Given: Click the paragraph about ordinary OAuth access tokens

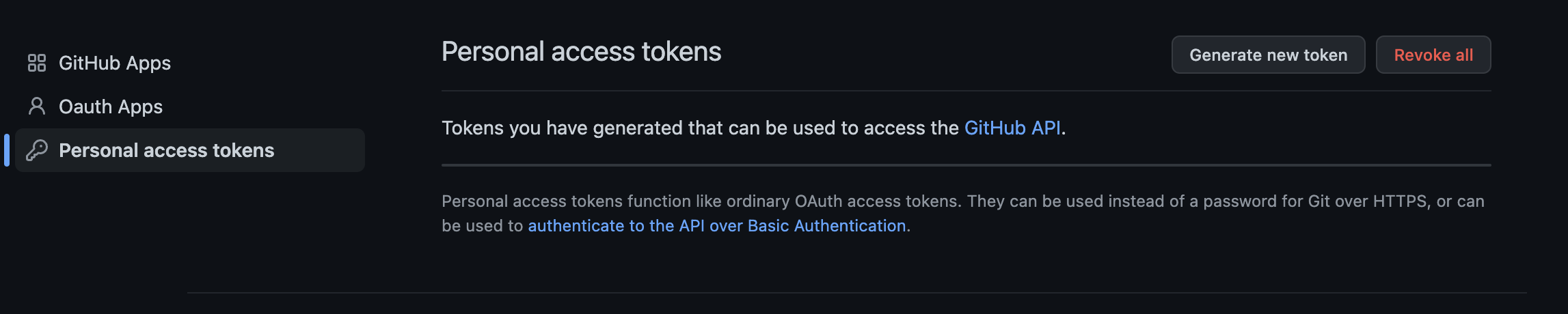Looking at the screenshot, I should (963, 214).
